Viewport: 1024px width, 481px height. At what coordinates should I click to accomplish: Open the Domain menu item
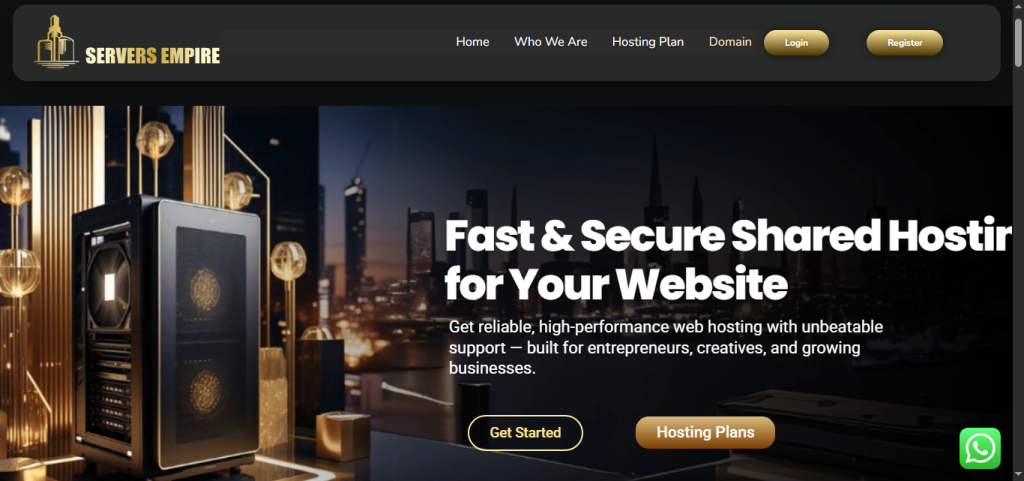[730, 42]
